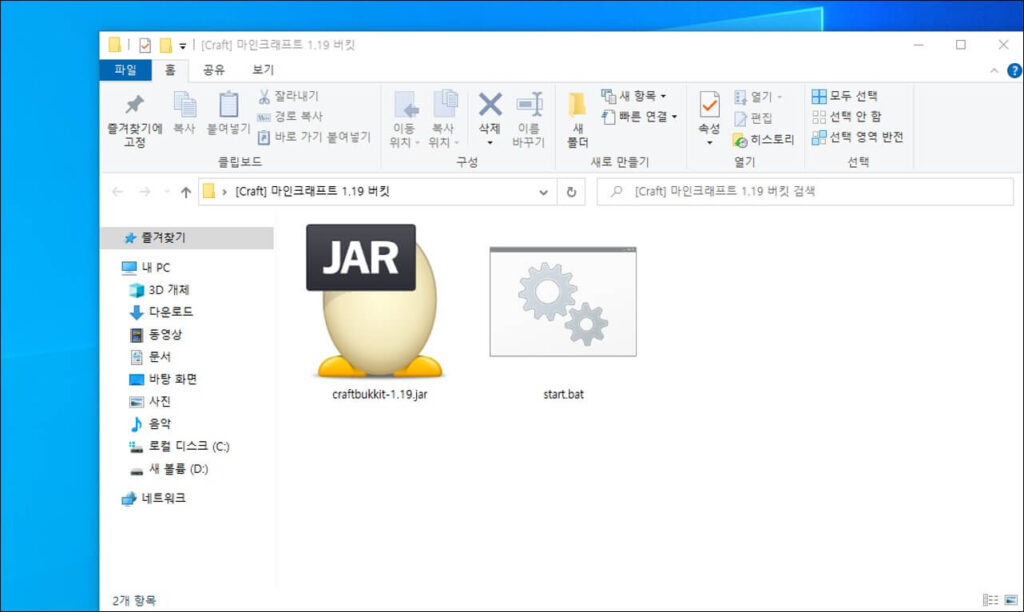Image resolution: width=1024 pixels, height=612 pixels.
Task: Go up one folder level
Action: (x=186, y=192)
